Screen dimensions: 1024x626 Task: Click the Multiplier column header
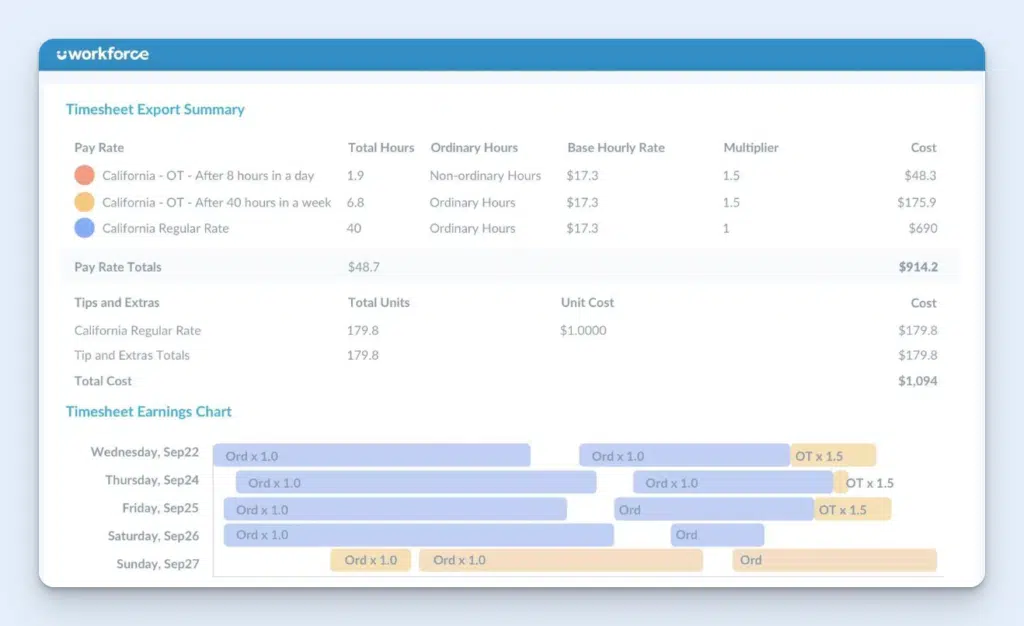click(x=751, y=147)
